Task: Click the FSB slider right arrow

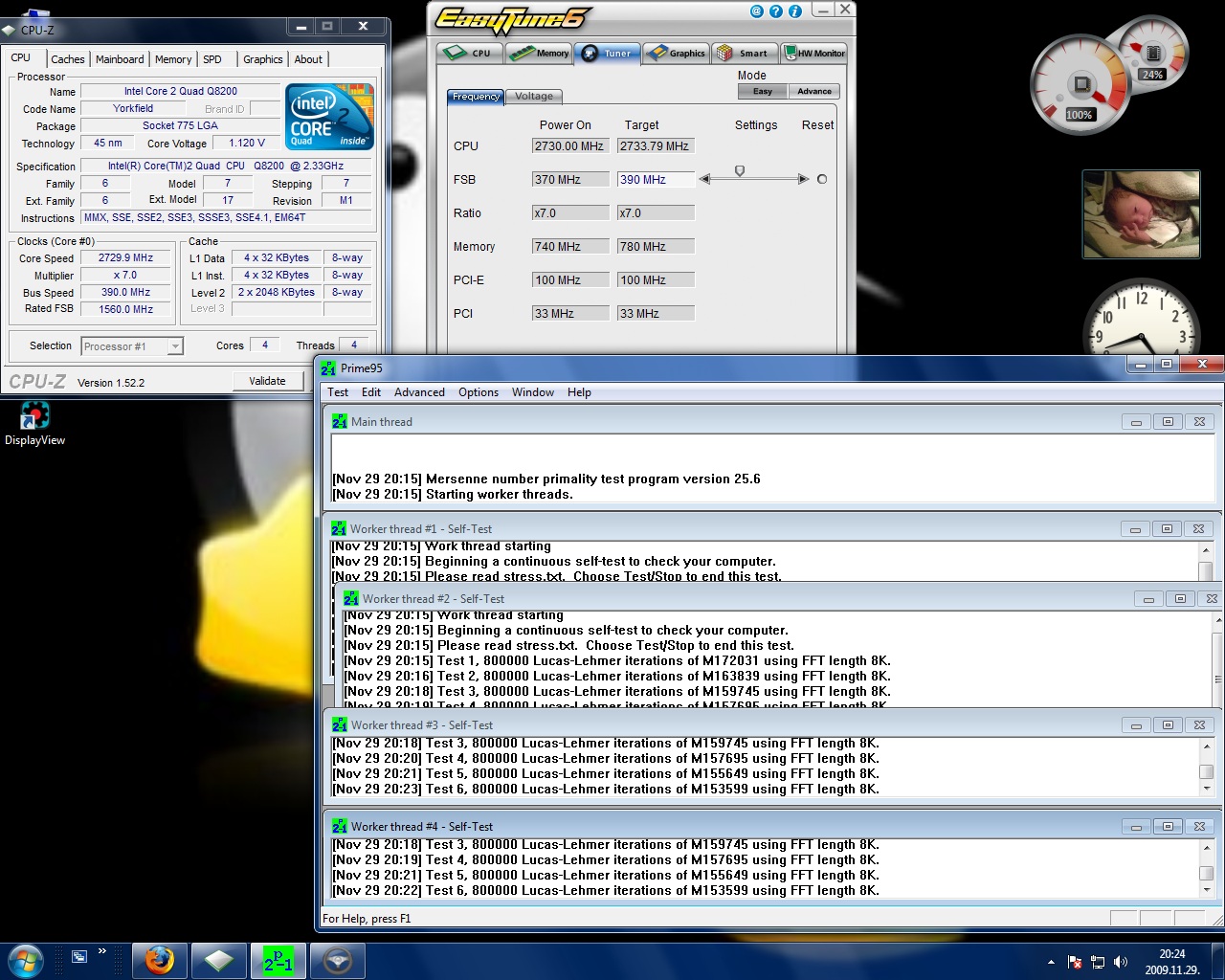Action: (803, 179)
